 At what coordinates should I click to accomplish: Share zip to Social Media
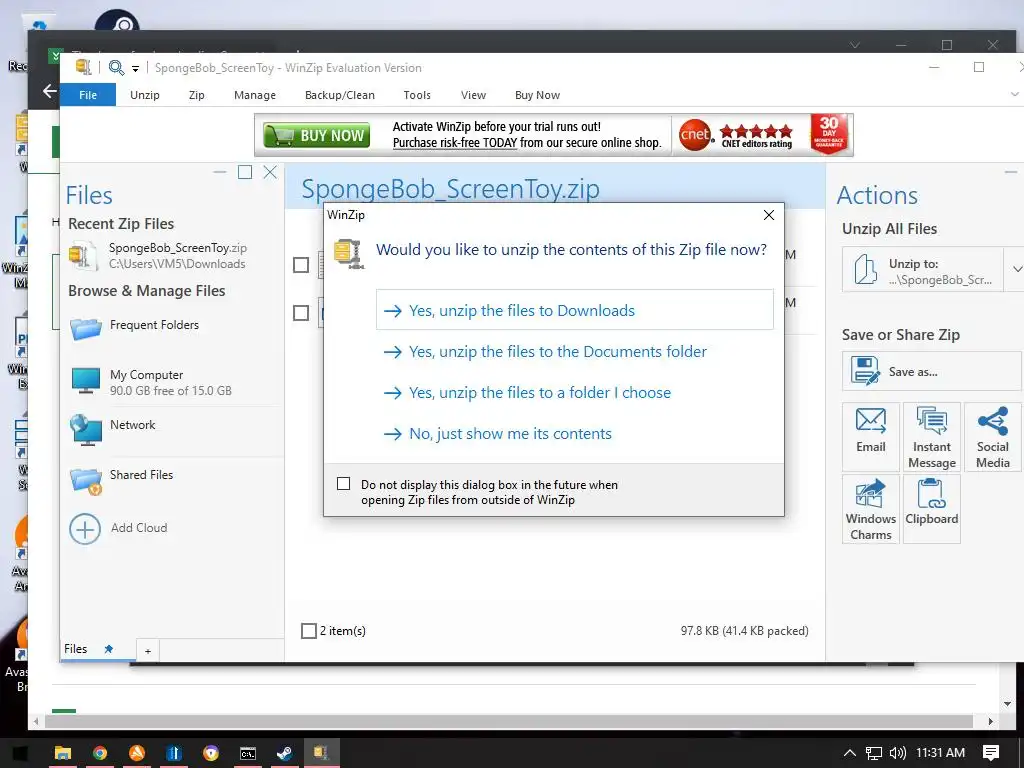[x=993, y=436]
